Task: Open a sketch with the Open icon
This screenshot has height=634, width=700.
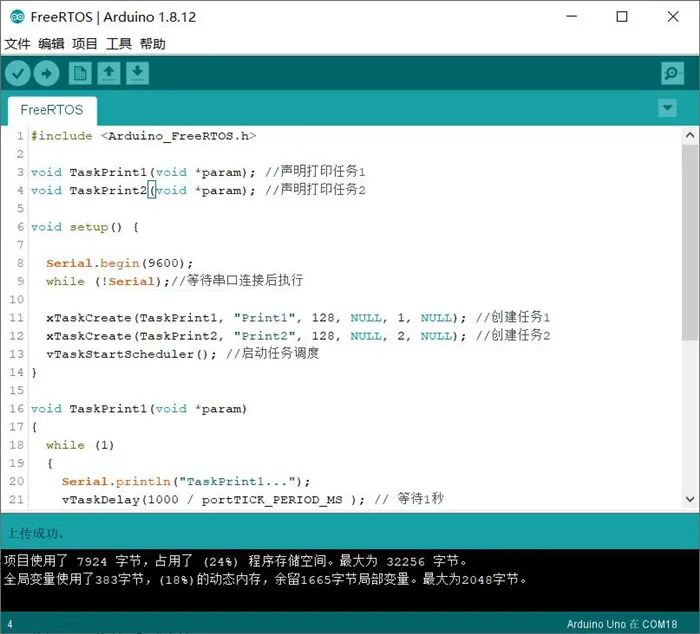Action: click(109, 73)
